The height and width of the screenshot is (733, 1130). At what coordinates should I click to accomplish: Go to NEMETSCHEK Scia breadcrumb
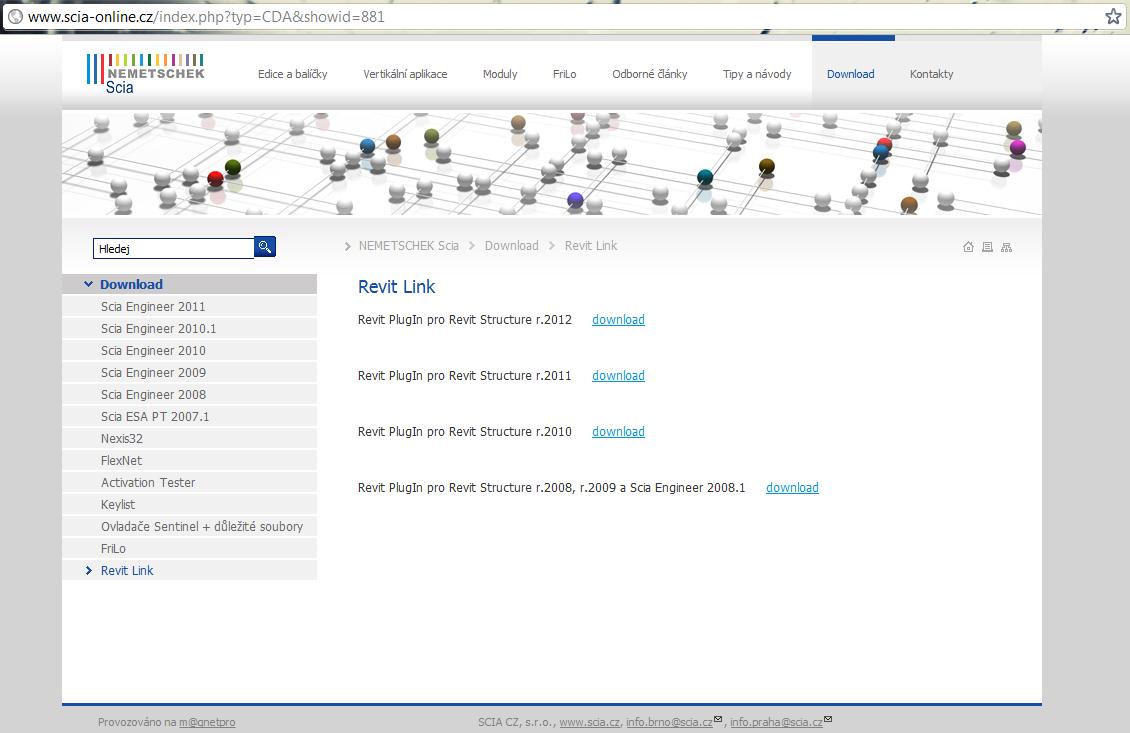409,246
